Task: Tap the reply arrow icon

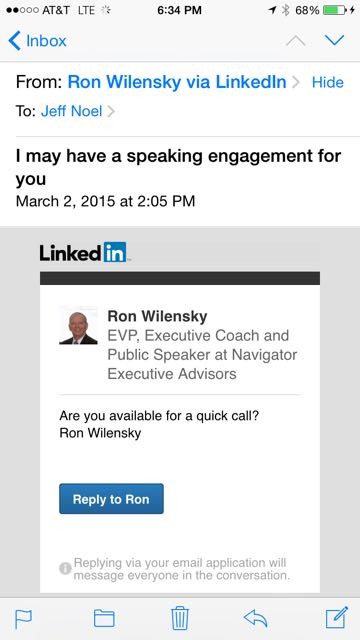Action: (256, 618)
